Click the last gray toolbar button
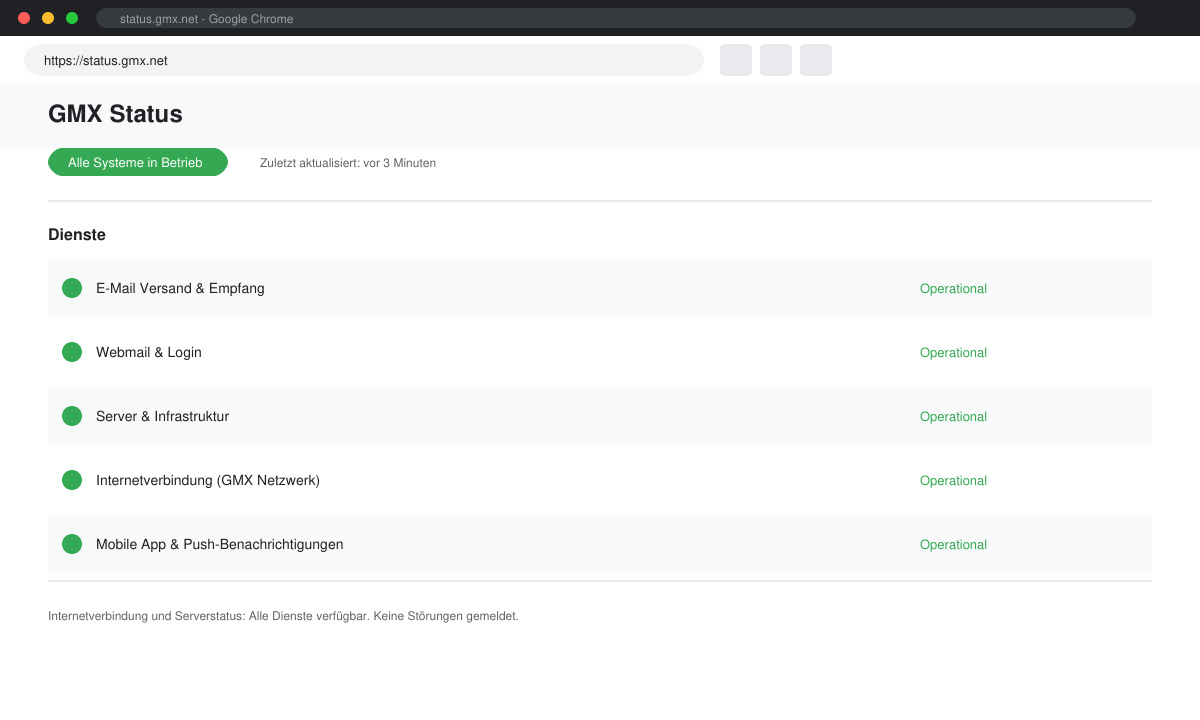The width and height of the screenshot is (1200, 720). (816, 60)
